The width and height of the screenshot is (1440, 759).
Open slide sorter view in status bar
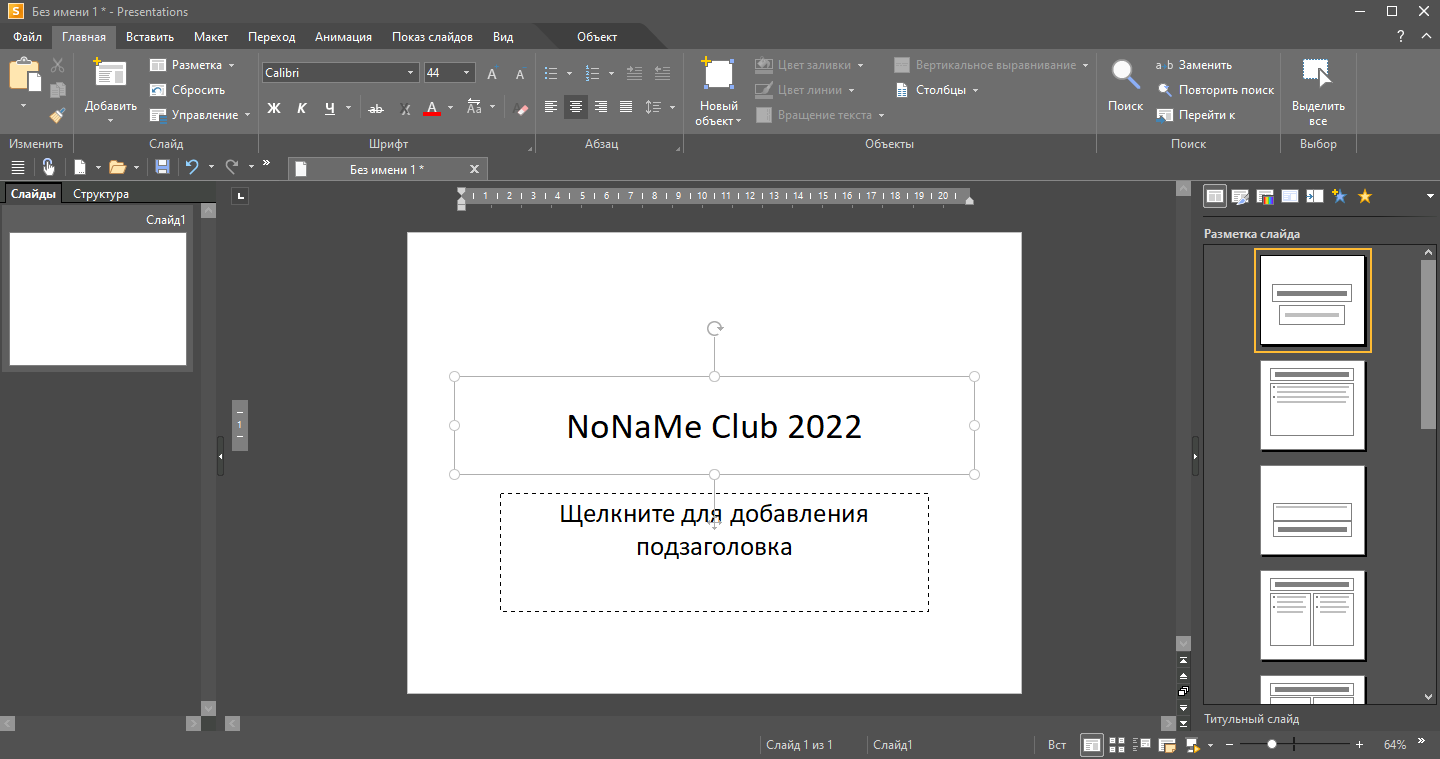pos(1117,744)
